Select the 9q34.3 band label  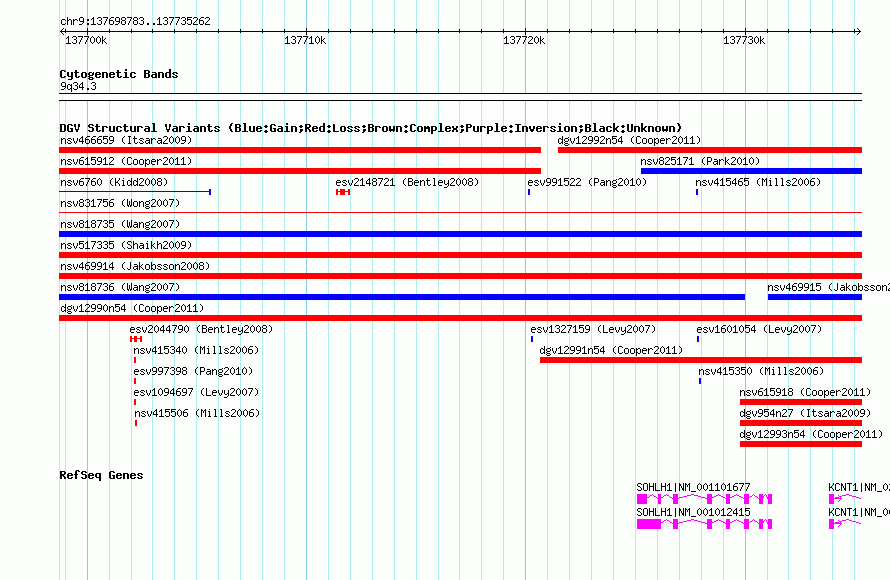tap(78, 86)
